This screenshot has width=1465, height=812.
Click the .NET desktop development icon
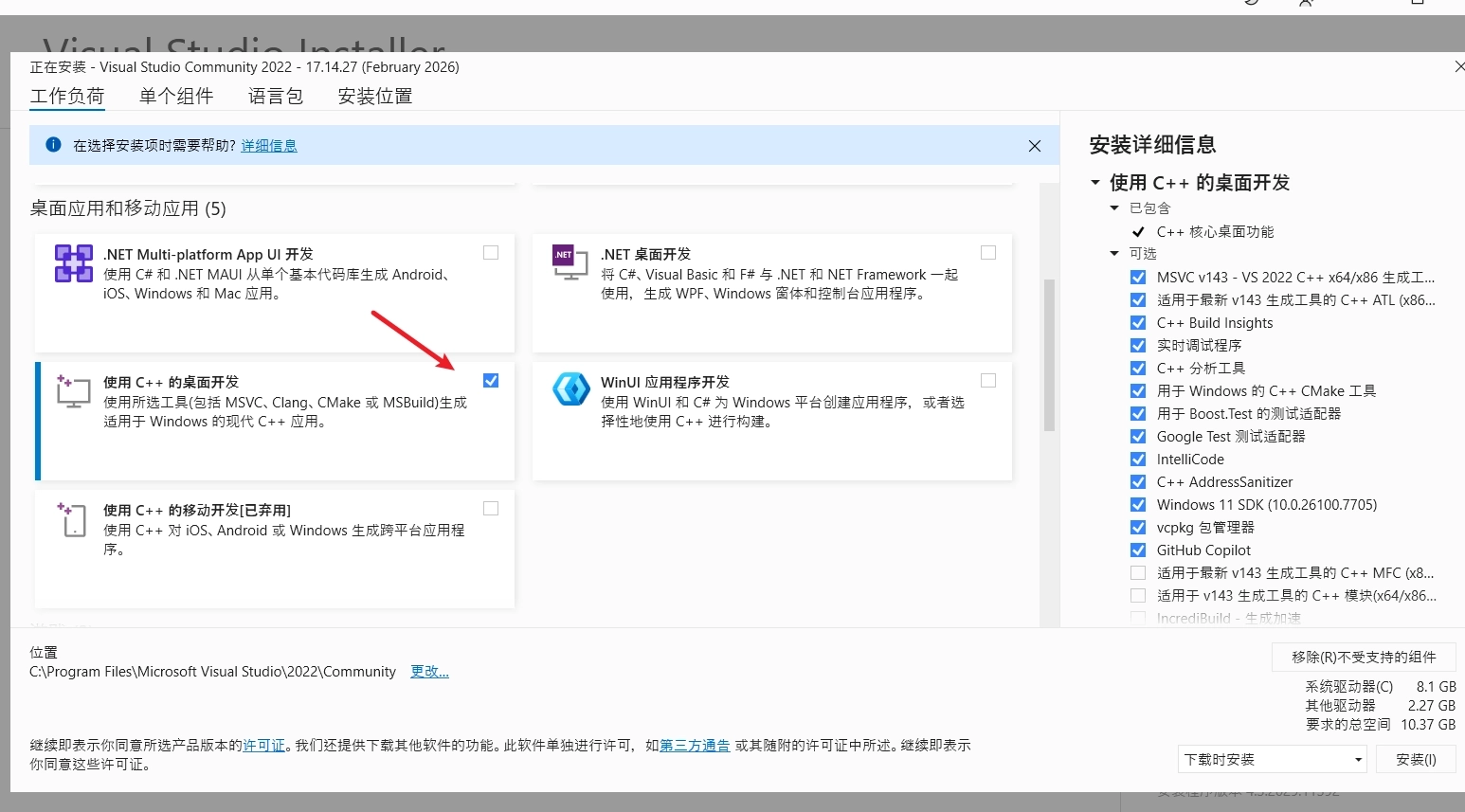(570, 262)
